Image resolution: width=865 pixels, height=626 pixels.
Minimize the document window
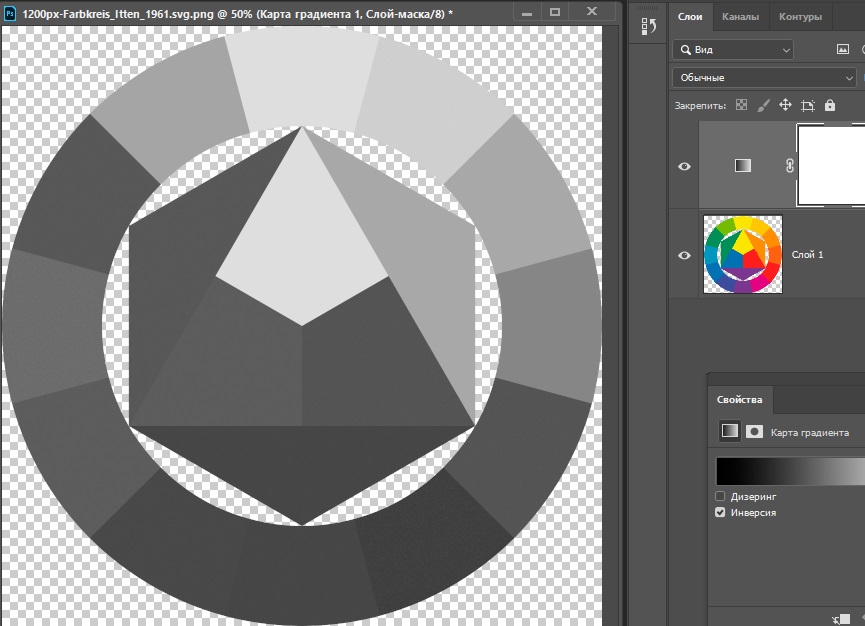tap(527, 12)
